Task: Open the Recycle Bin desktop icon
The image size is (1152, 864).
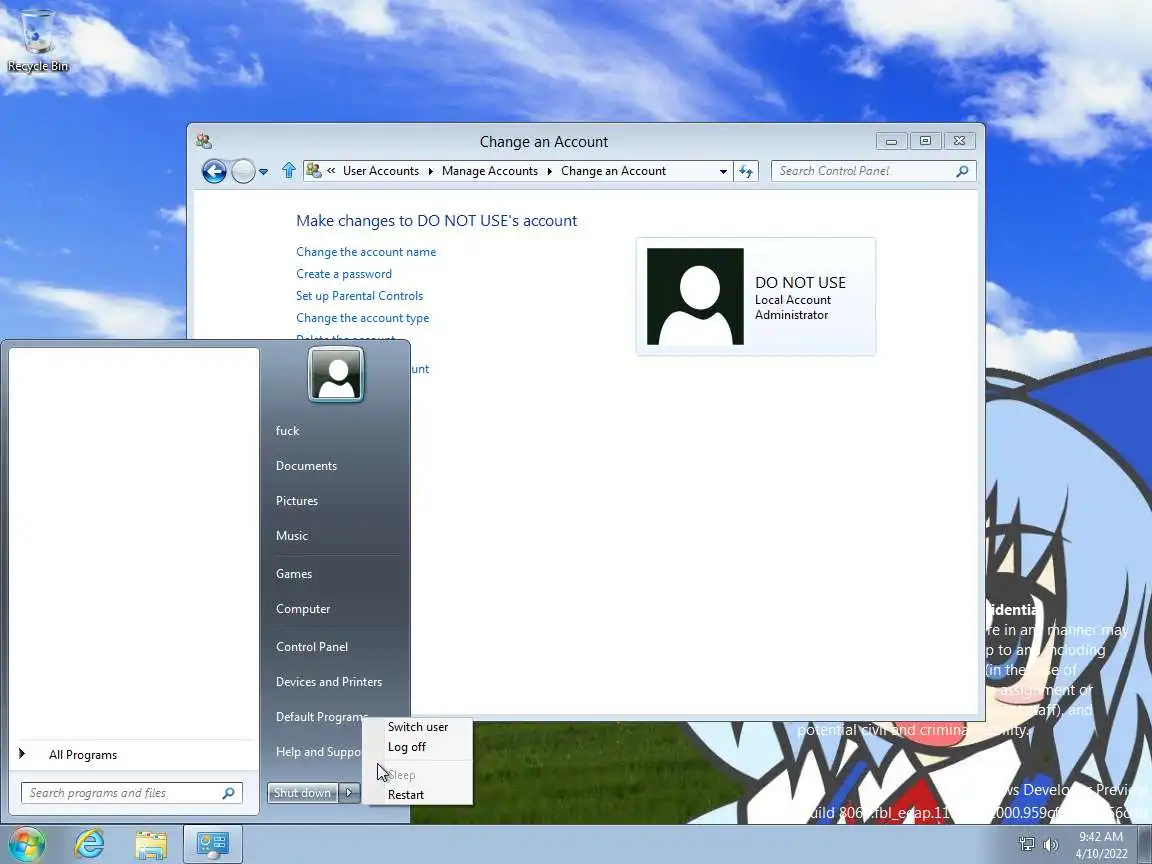Action: (x=37, y=40)
